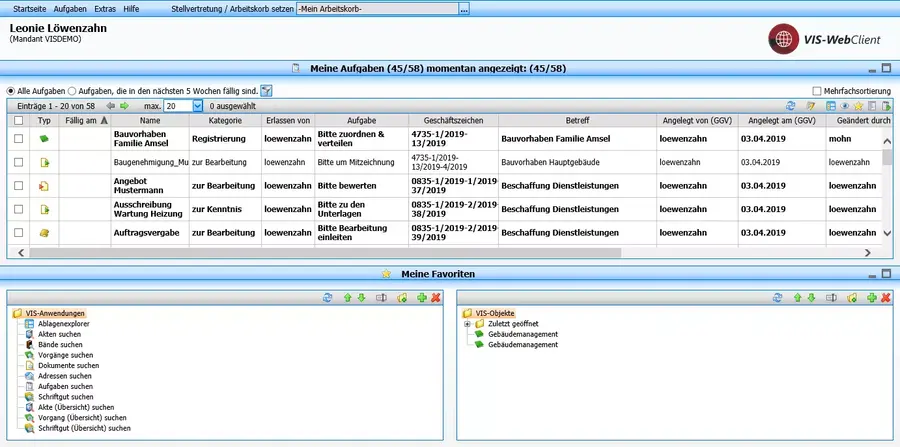This screenshot has width=900, height=447.
Task: Select the 'Alle Aufgaben' radio button
Action: coord(11,90)
